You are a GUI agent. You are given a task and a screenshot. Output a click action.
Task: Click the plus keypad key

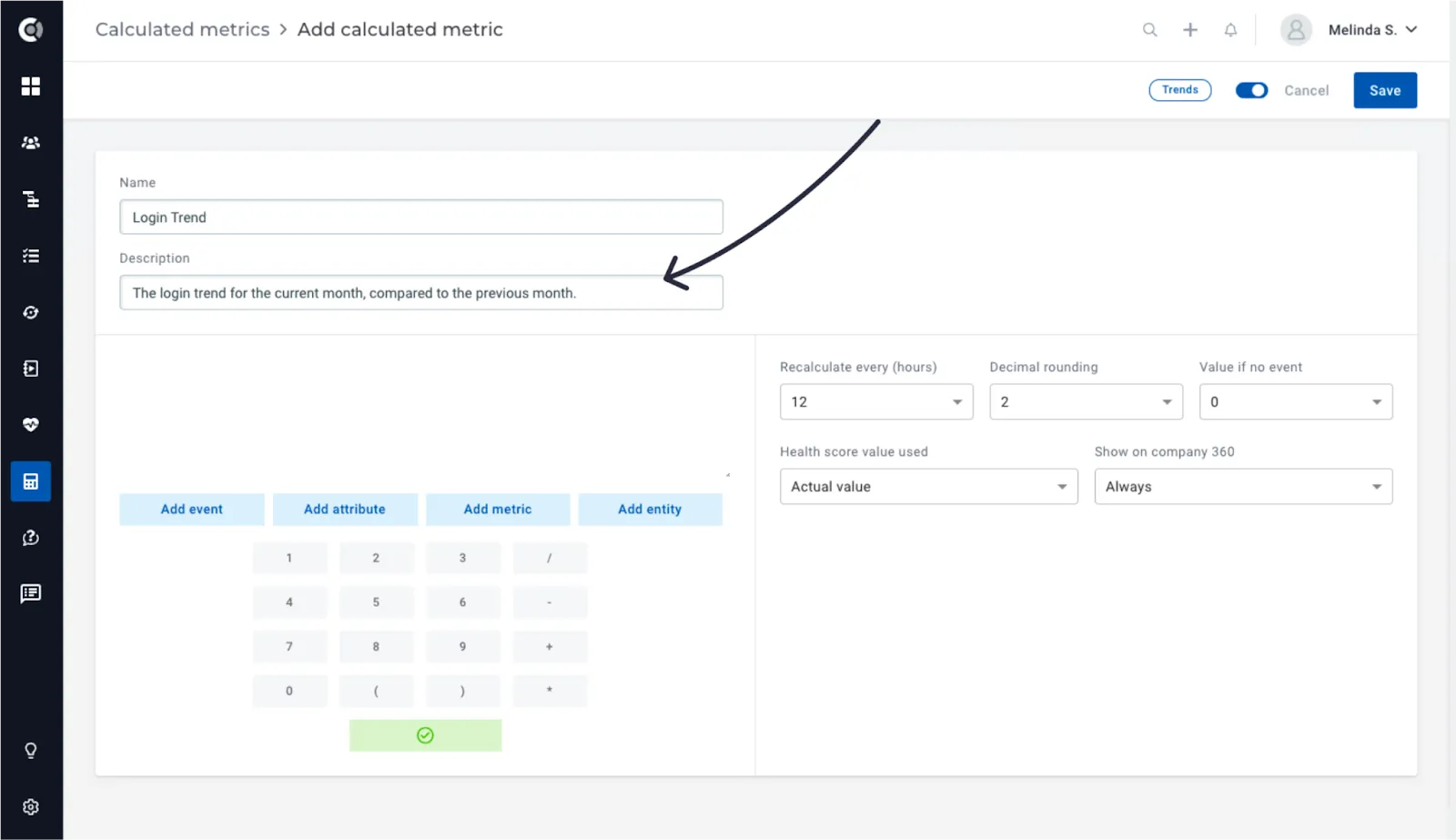(x=550, y=647)
